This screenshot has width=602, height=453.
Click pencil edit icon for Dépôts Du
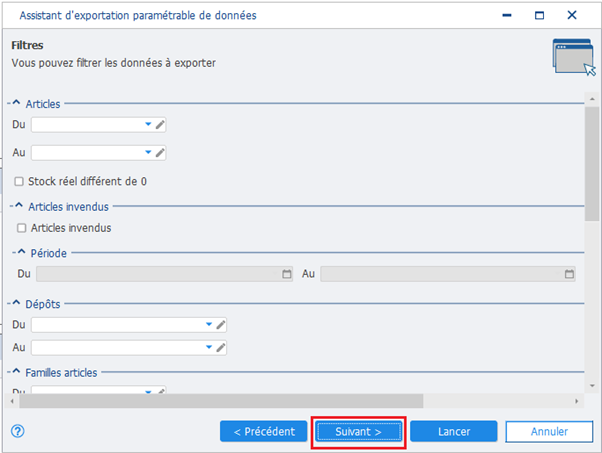click(221, 325)
